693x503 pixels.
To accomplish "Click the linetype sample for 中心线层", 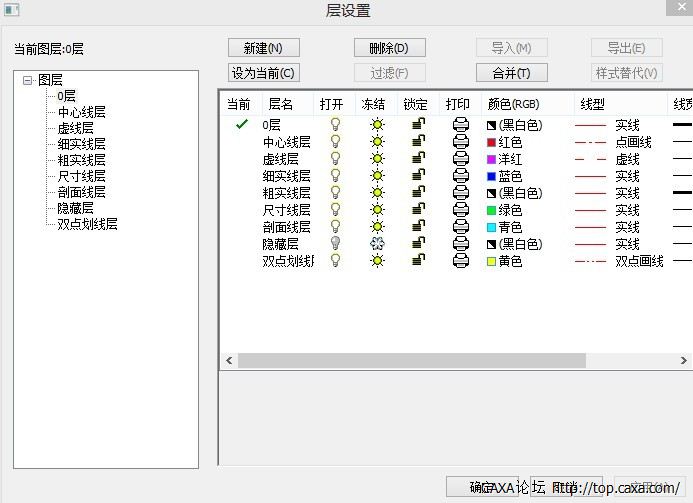I will (x=590, y=143).
